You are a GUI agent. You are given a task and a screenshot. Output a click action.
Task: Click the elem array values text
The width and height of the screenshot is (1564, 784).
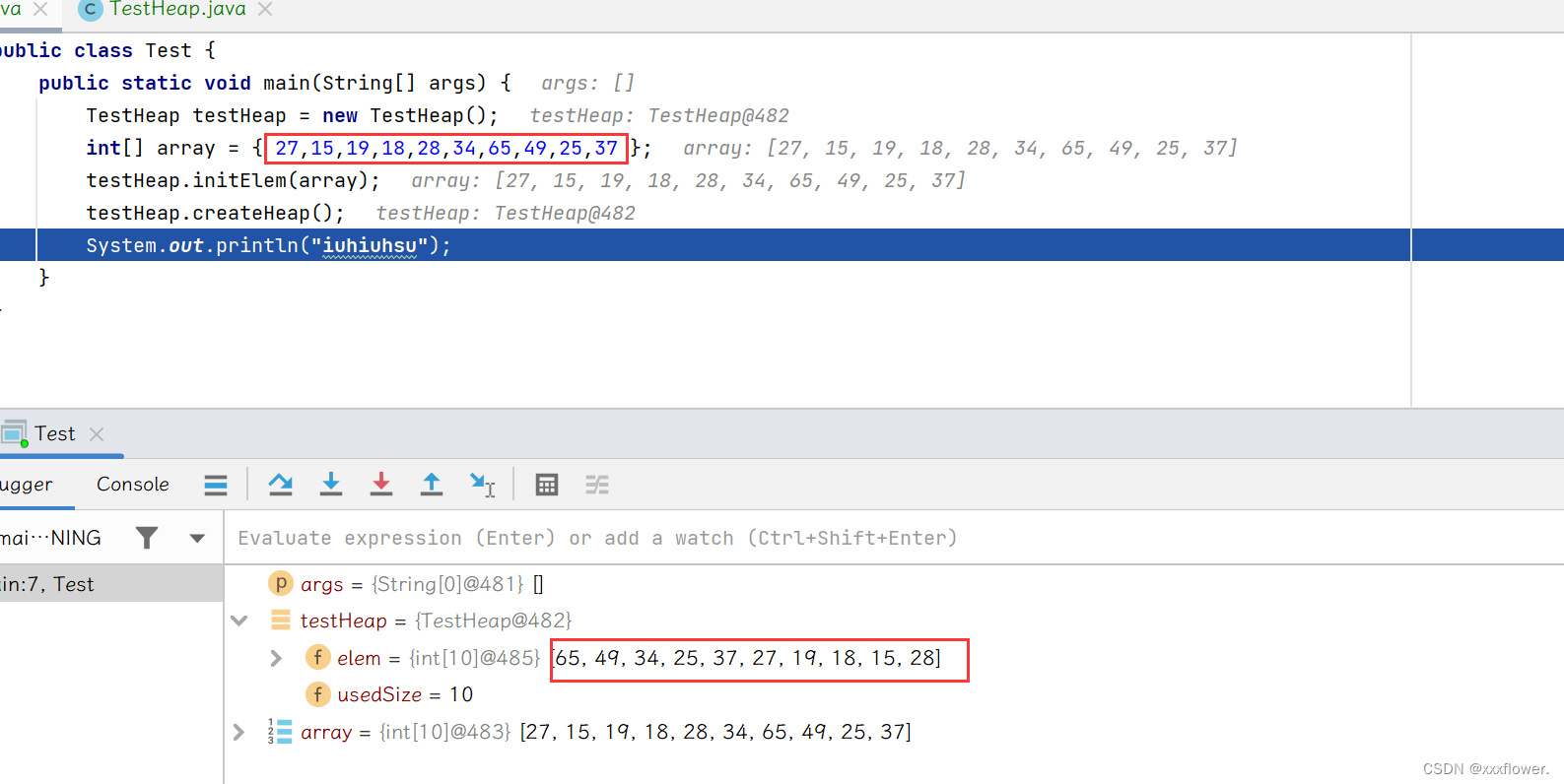748,658
